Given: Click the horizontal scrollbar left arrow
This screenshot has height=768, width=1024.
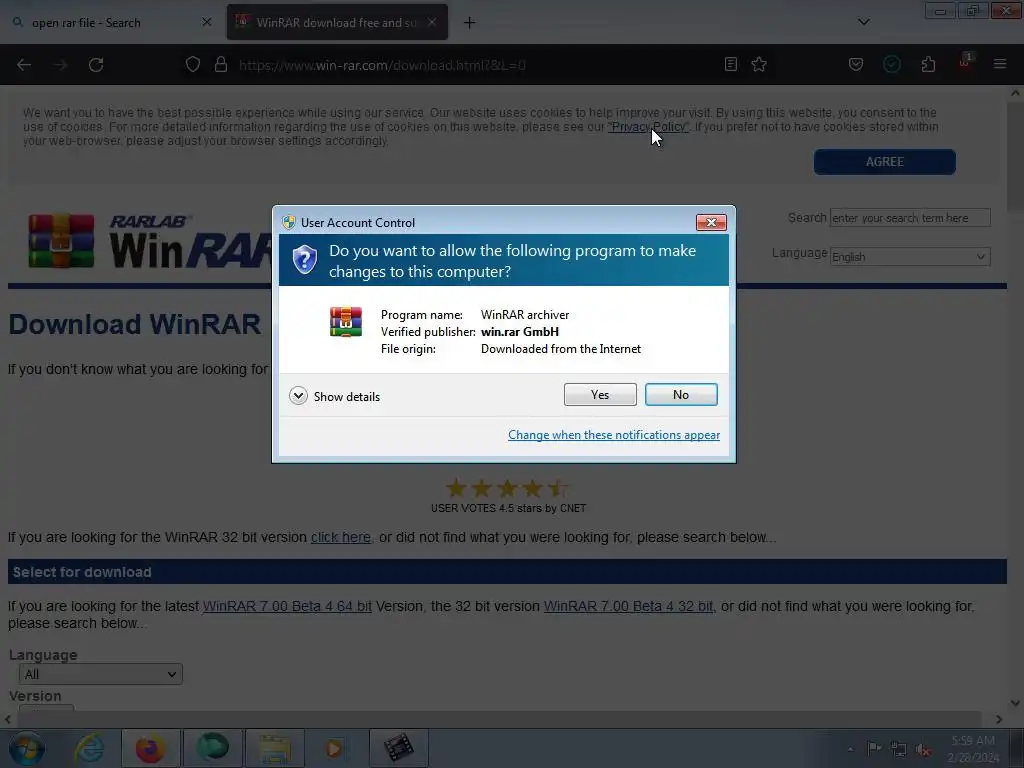Looking at the screenshot, I should click(x=8, y=719).
